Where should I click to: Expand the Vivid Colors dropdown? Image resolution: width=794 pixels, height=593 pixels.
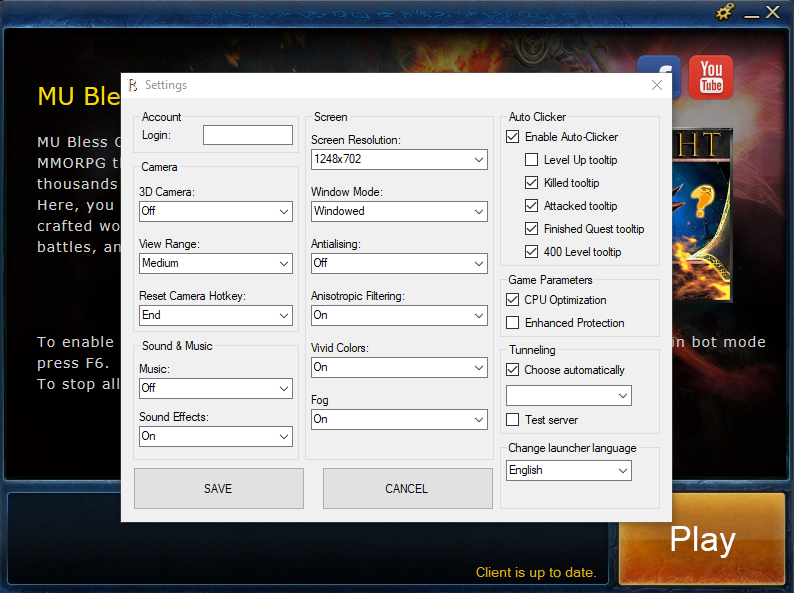click(x=399, y=368)
